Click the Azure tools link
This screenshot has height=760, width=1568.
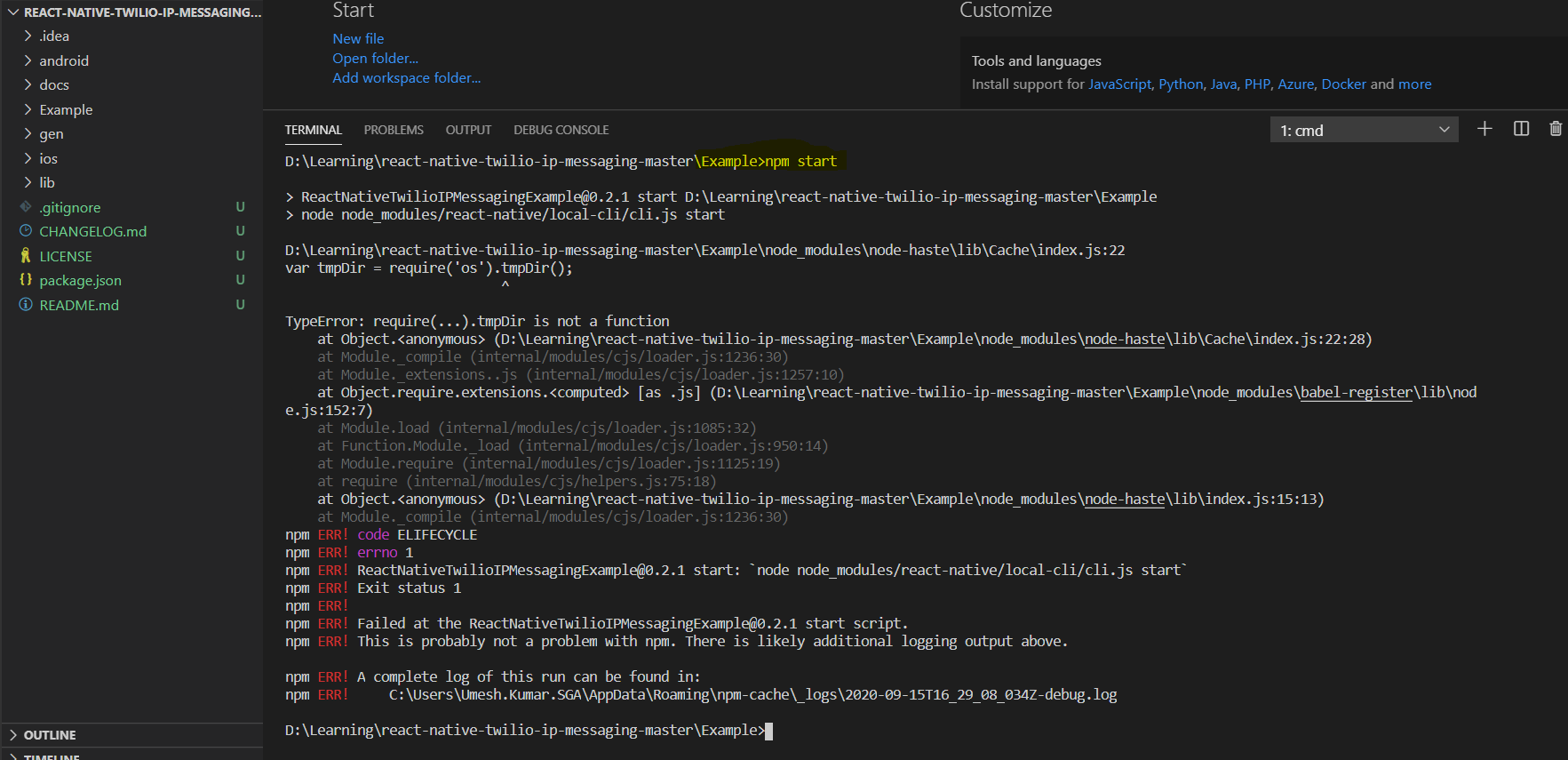tap(1295, 84)
